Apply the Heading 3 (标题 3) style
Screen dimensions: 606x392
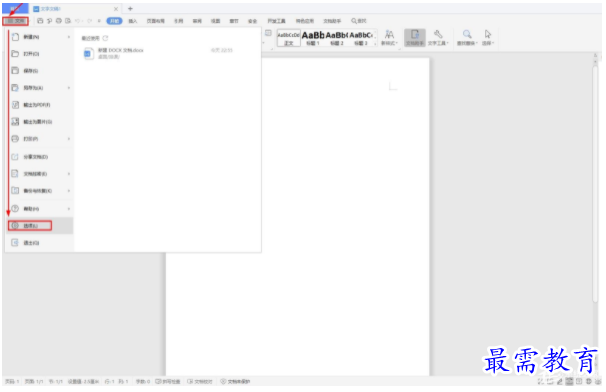click(x=361, y=38)
